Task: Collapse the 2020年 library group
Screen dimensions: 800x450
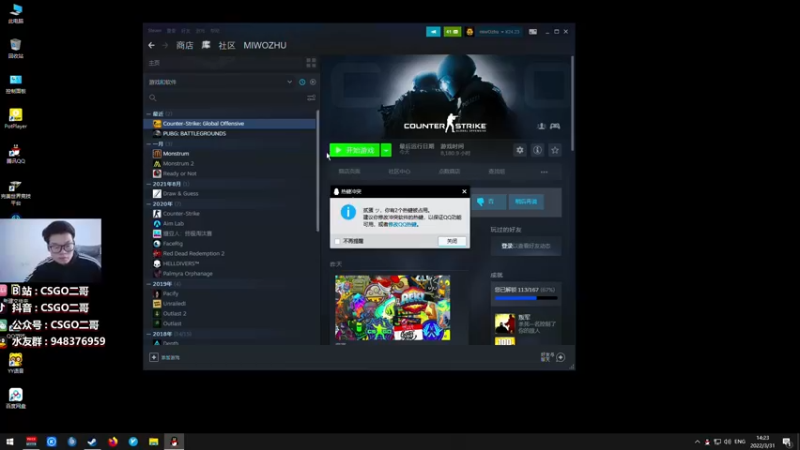Action: (149, 204)
